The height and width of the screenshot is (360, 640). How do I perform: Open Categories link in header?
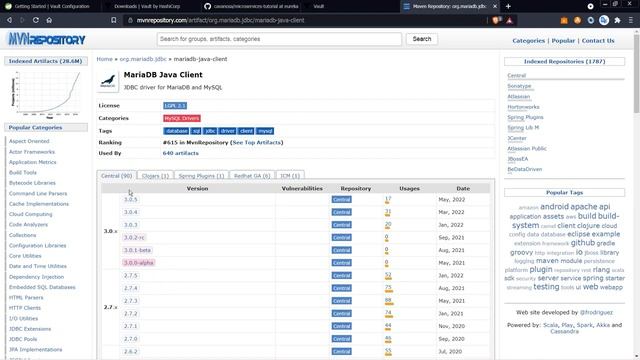(529, 41)
